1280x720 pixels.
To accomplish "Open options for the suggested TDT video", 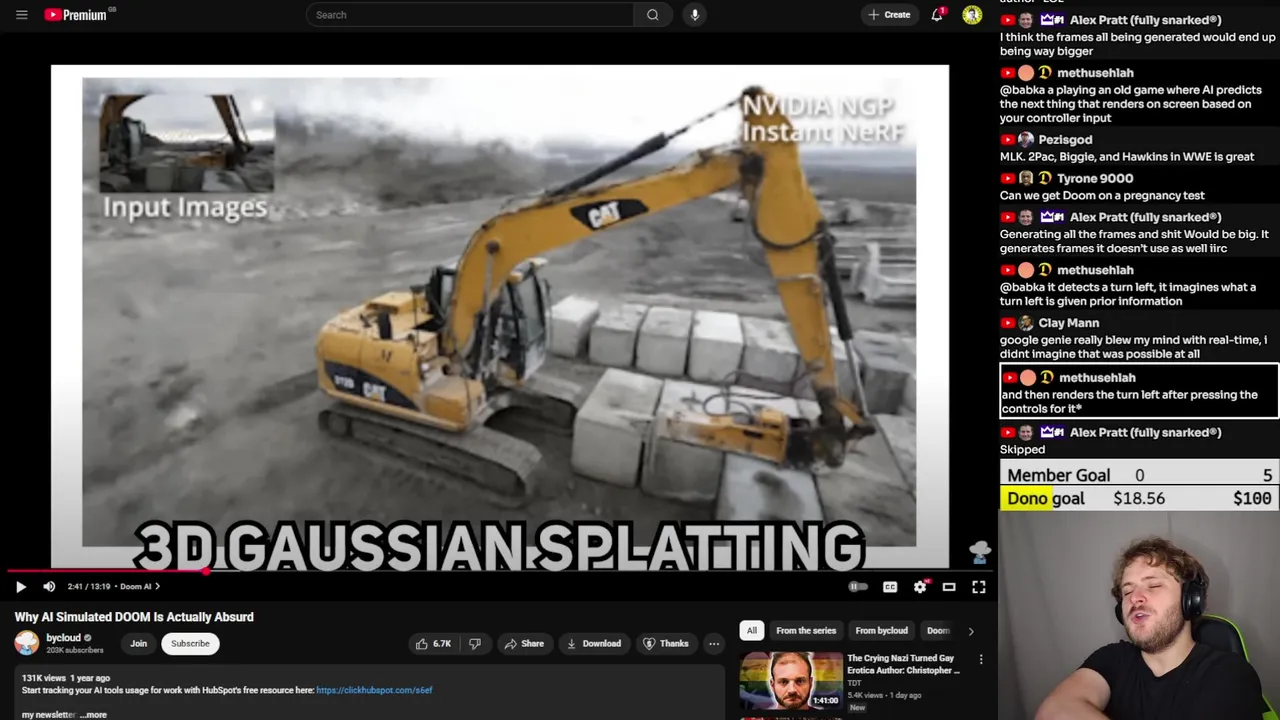I will click(981, 660).
